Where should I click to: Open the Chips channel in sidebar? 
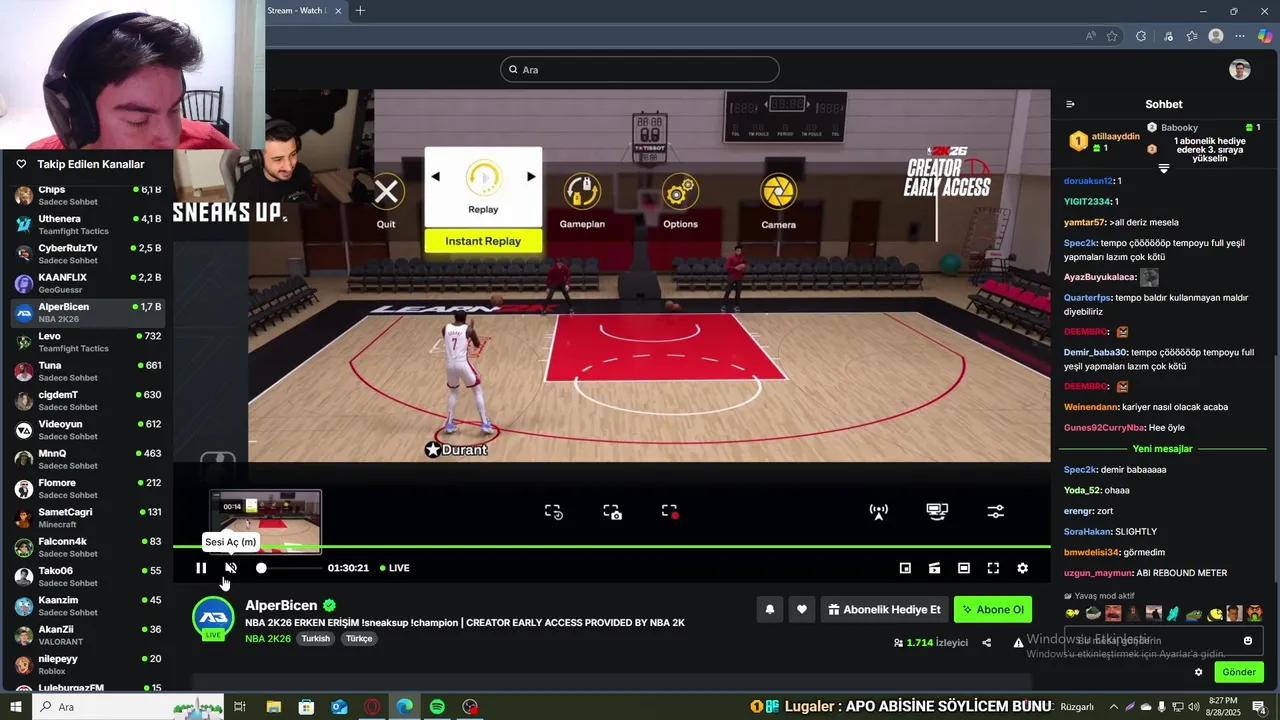point(88,195)
